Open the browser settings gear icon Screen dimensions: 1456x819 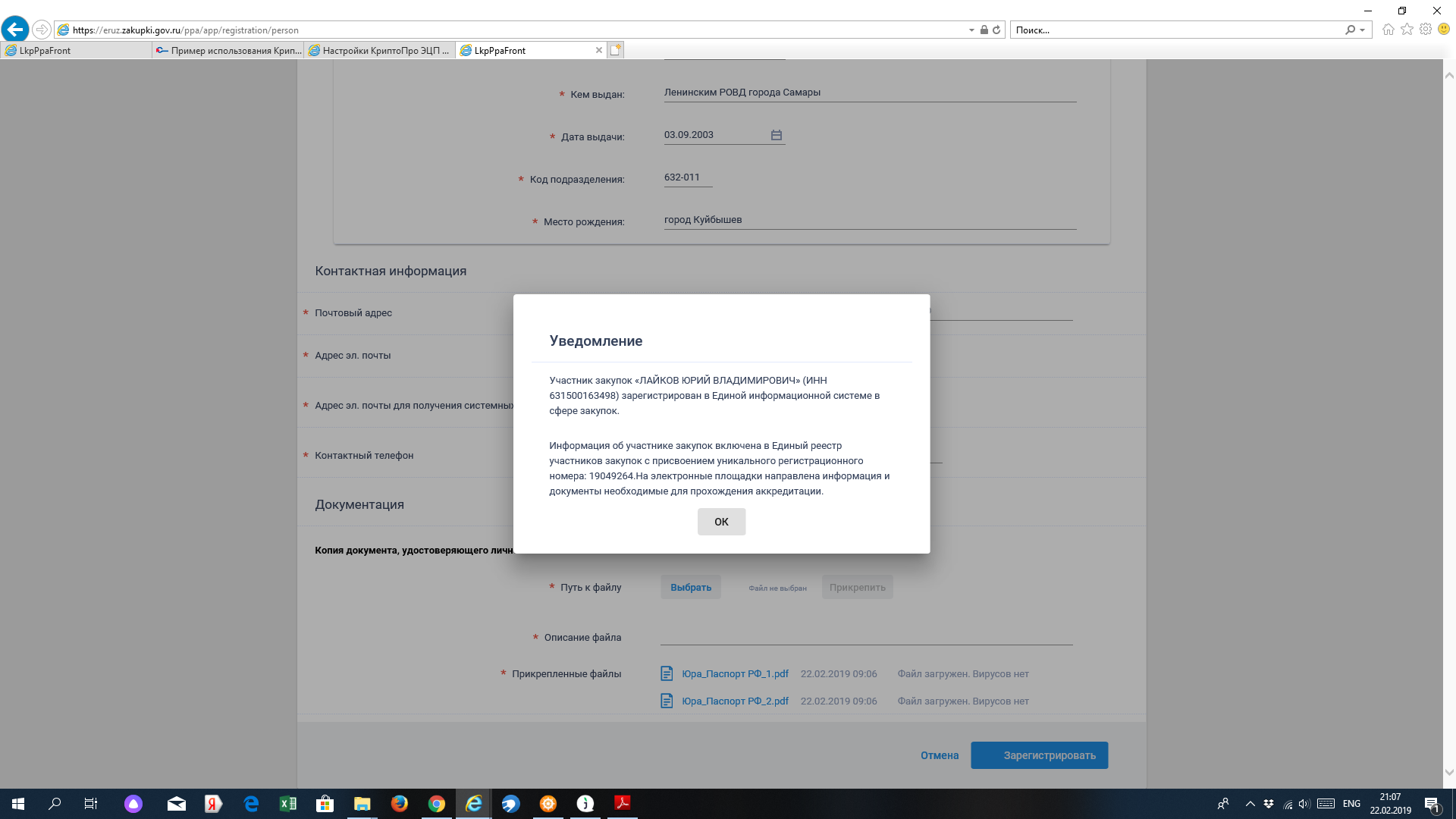pyautogui.click(x=1426, y=30)
